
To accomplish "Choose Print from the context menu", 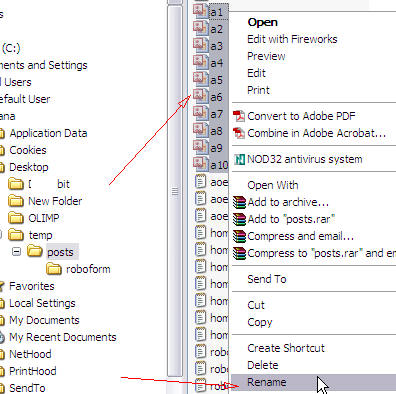I will pos(258,90).
